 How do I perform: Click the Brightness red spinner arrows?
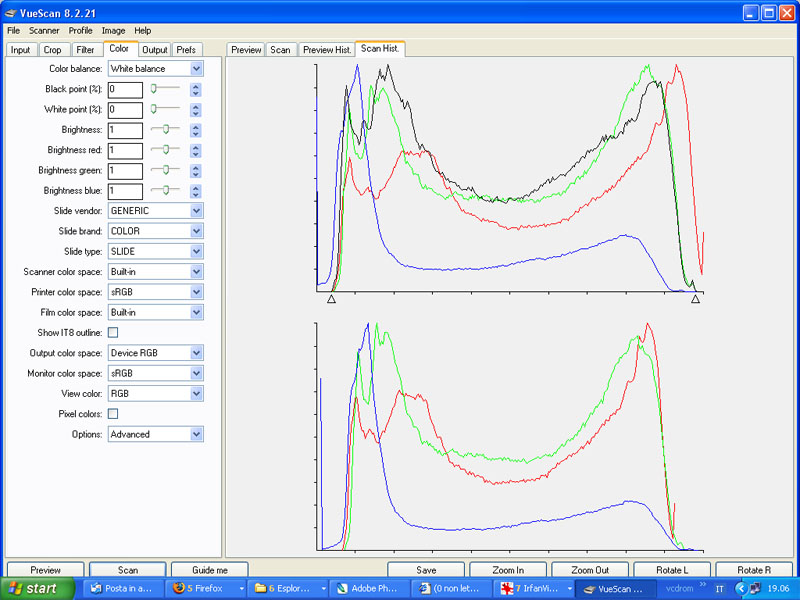[196, 150]
